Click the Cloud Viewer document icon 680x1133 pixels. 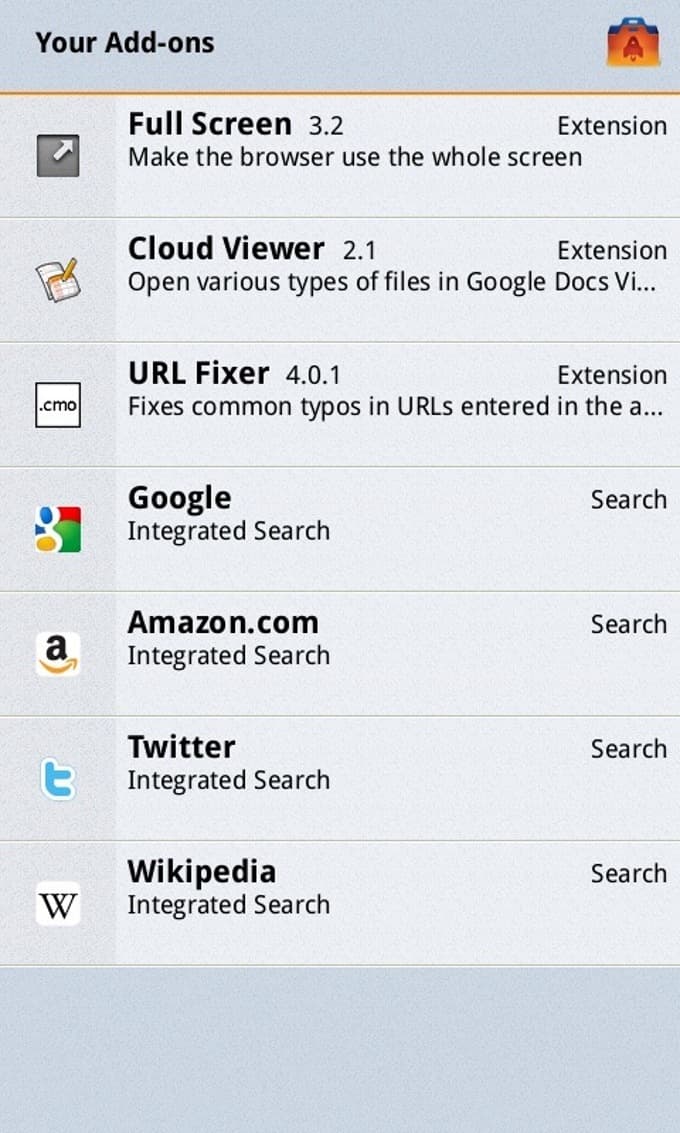[x=58, y=280]
